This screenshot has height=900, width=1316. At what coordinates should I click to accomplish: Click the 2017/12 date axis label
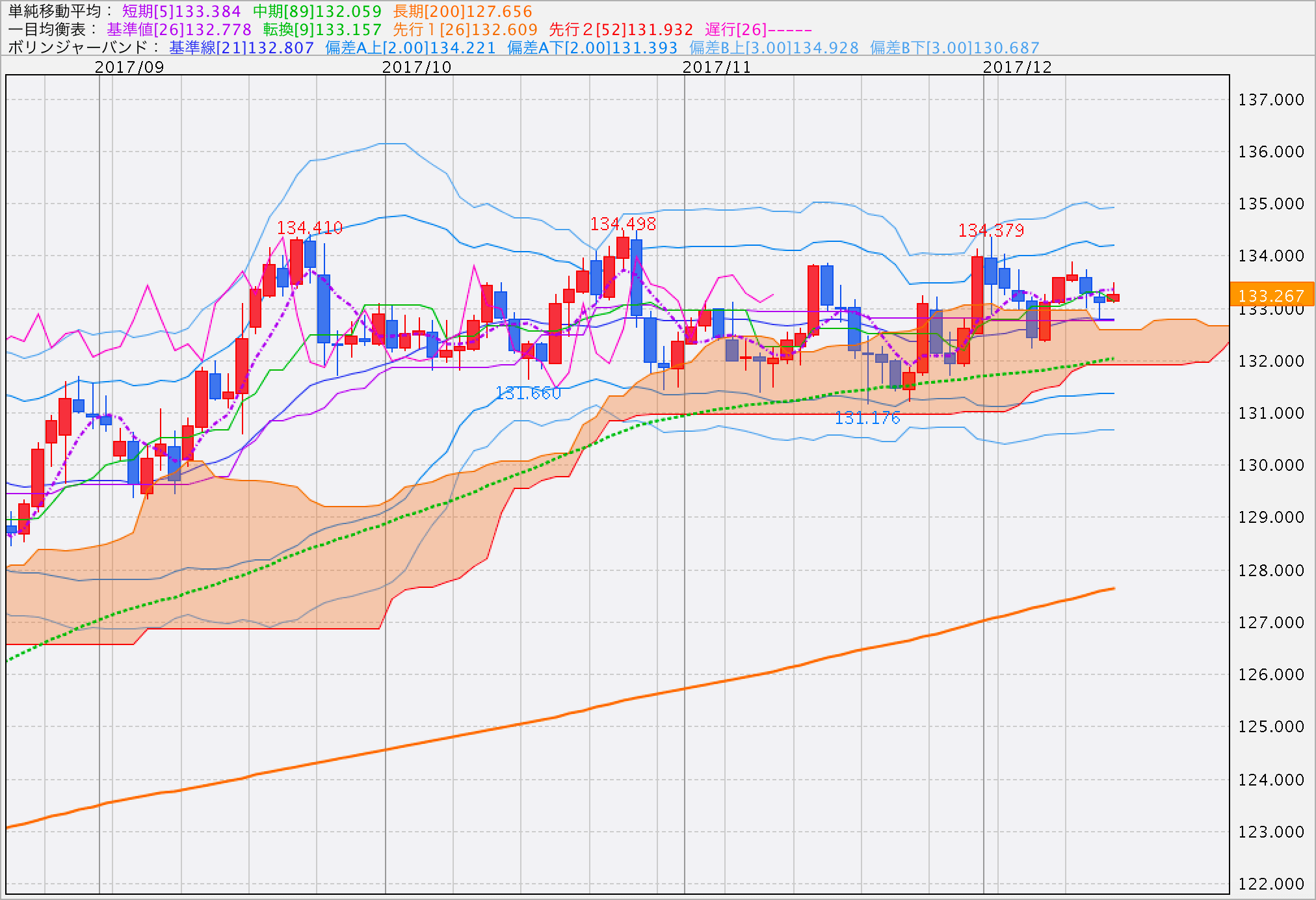[1018, 67]
